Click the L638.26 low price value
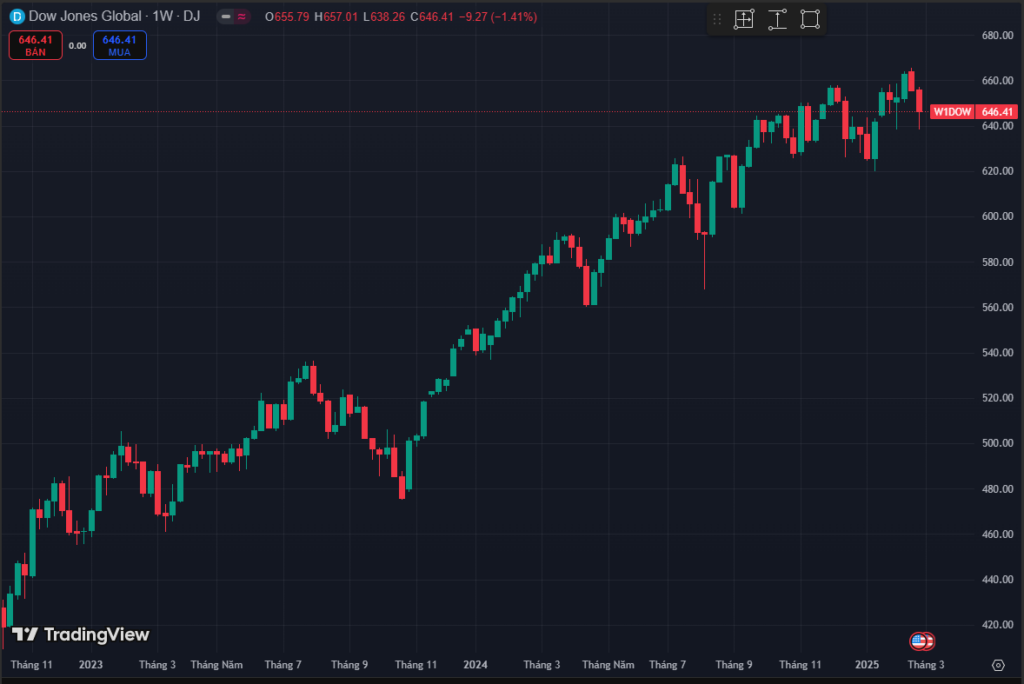The width and height of the screenshot is (1024, 684). tap(384, 17)
